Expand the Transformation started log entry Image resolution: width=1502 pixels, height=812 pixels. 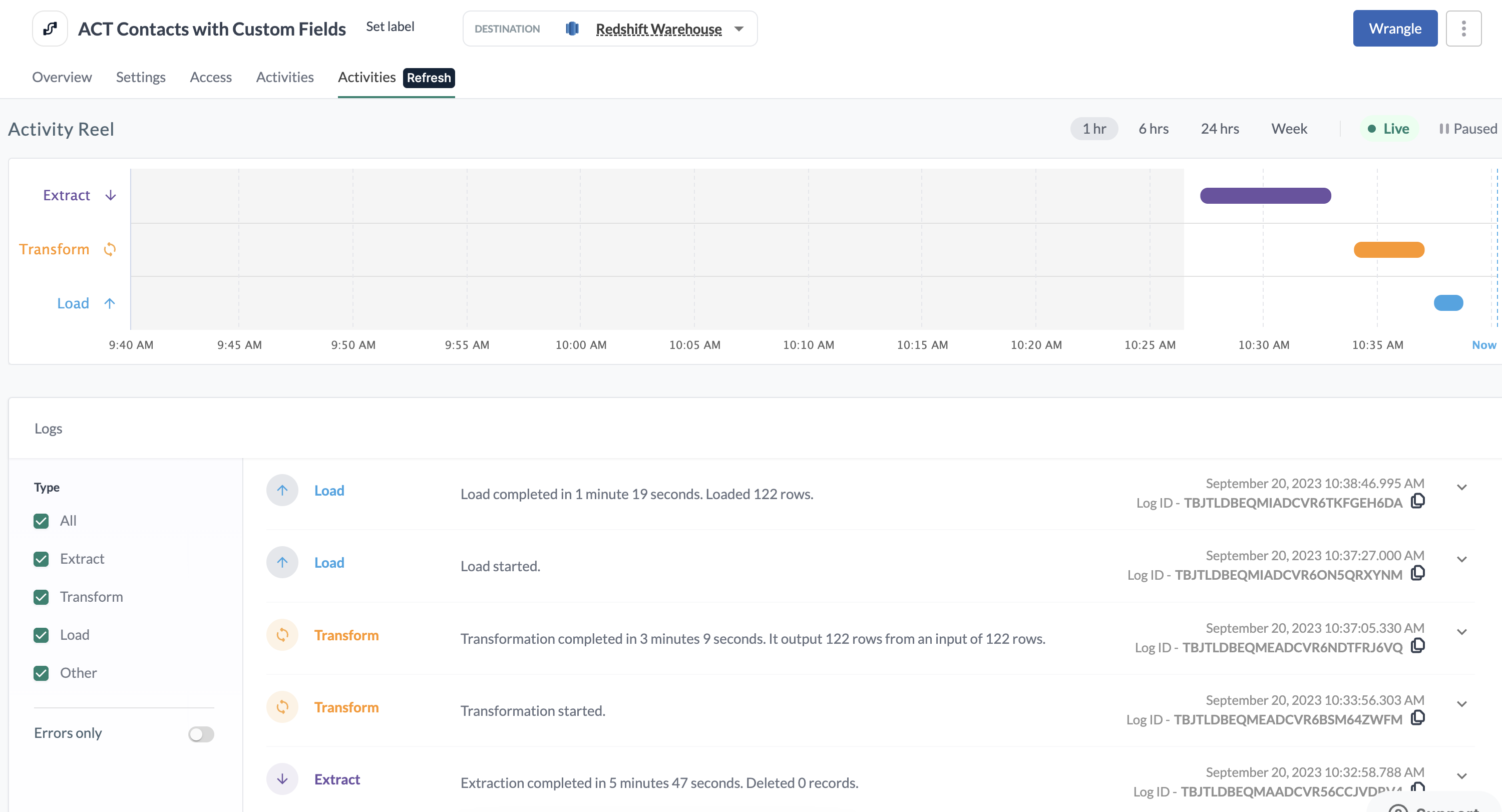1461,704
